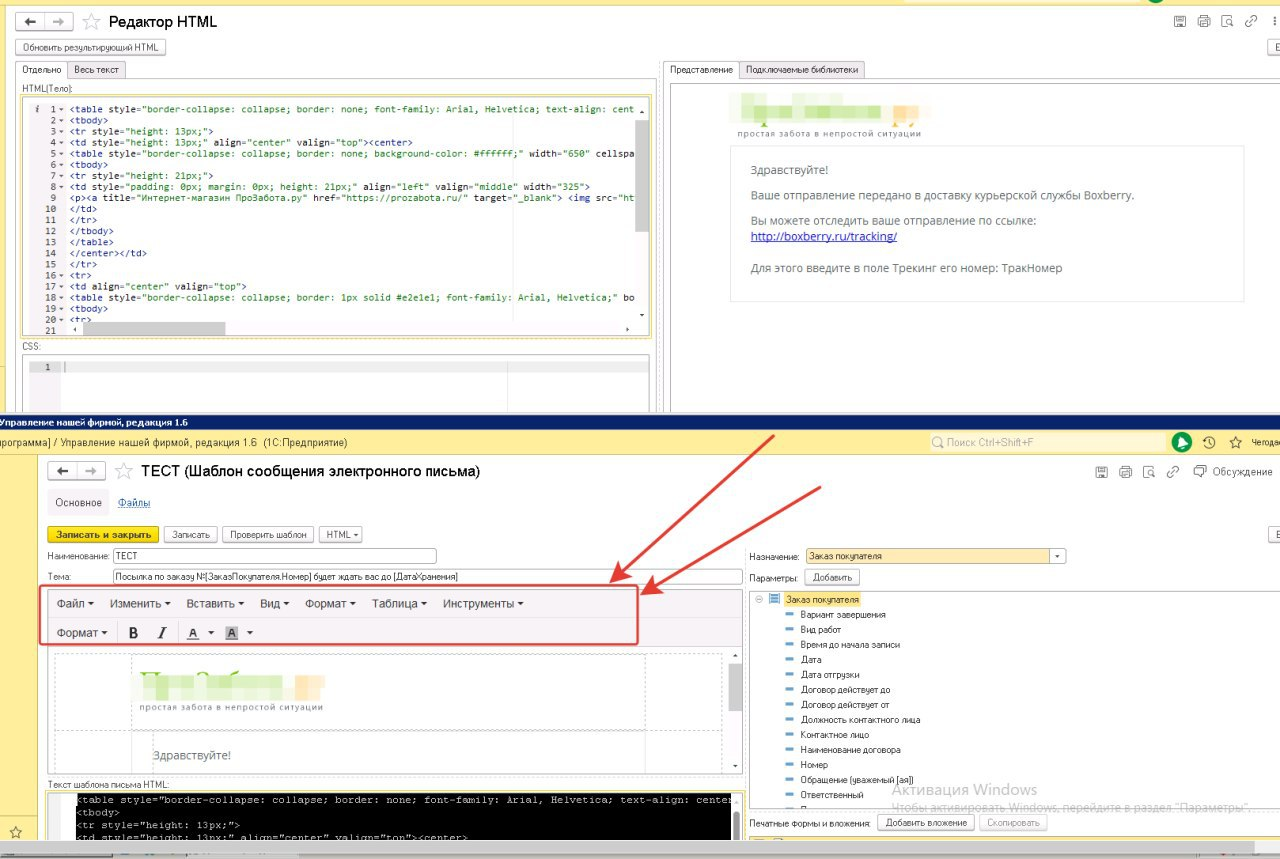Click the search magnifier in Поиск Ctrl+Shift+F
Viewport: 1280px width, 859px height.
[937, 441]
